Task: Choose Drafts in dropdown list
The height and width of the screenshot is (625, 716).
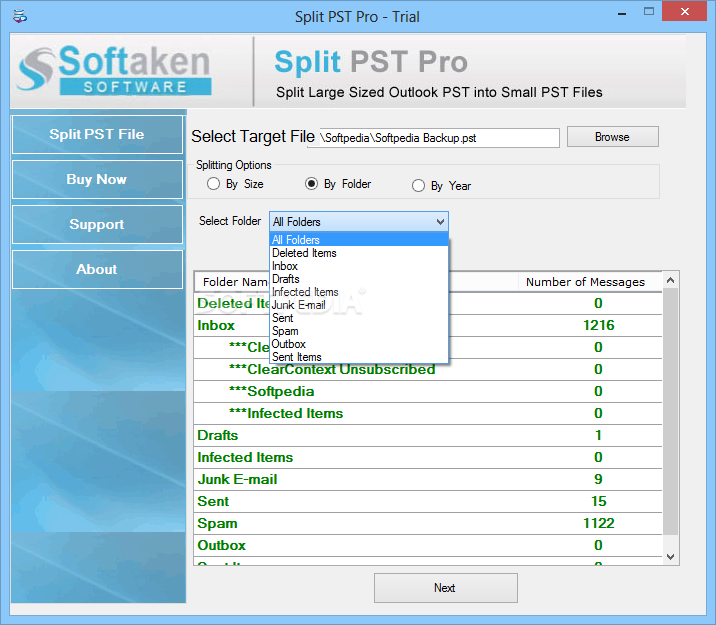Action: [x=359, y=279]
